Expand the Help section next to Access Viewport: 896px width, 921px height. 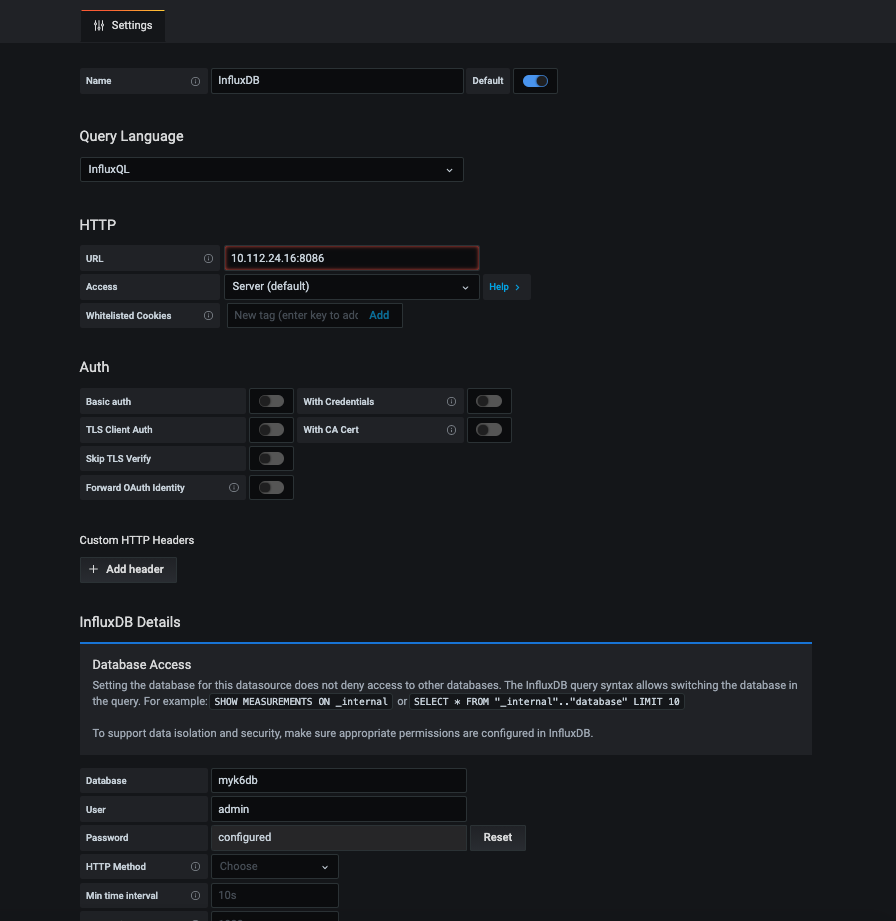pos(506,287)
